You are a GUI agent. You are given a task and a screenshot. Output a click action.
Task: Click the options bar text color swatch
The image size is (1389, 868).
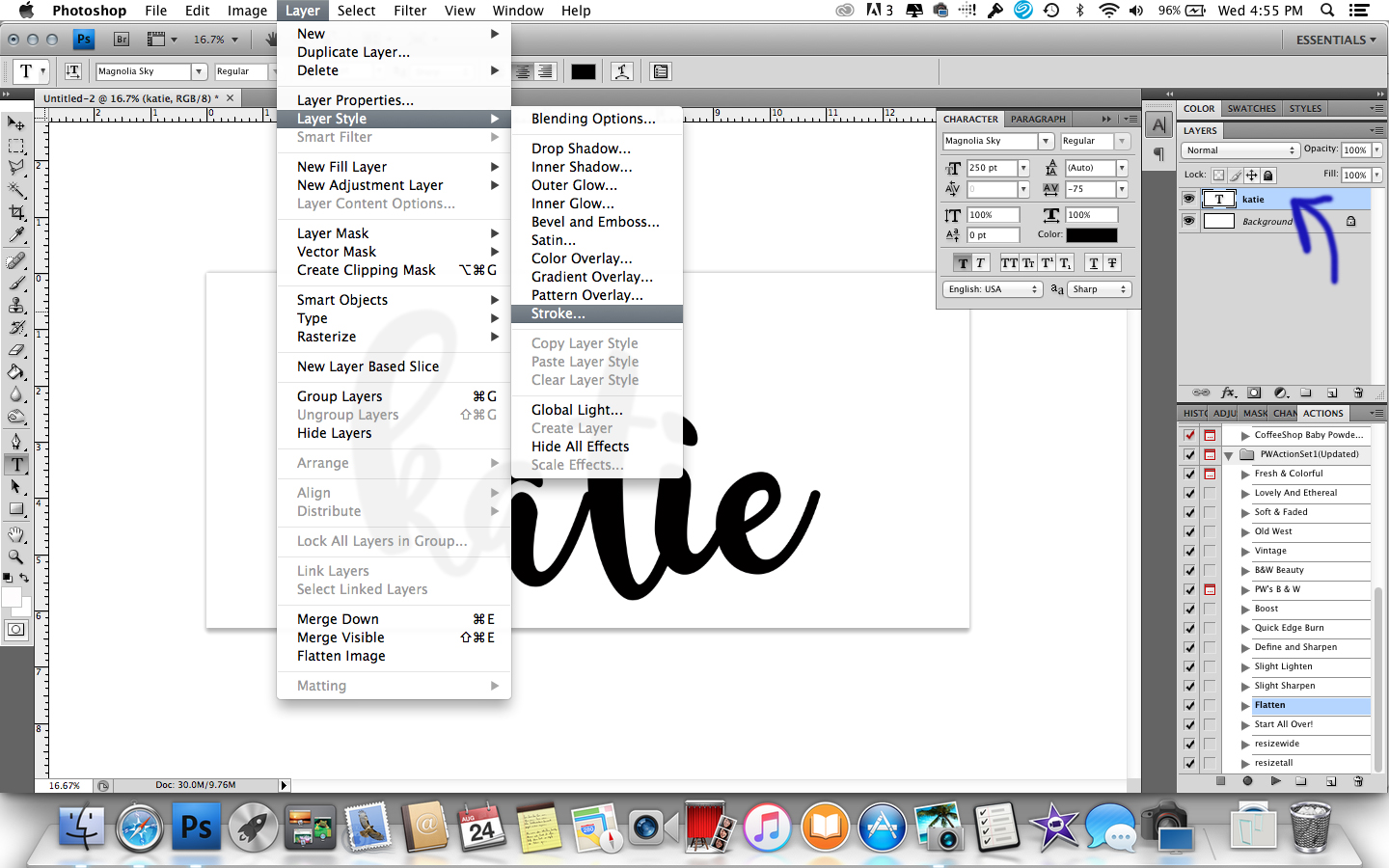584,71
